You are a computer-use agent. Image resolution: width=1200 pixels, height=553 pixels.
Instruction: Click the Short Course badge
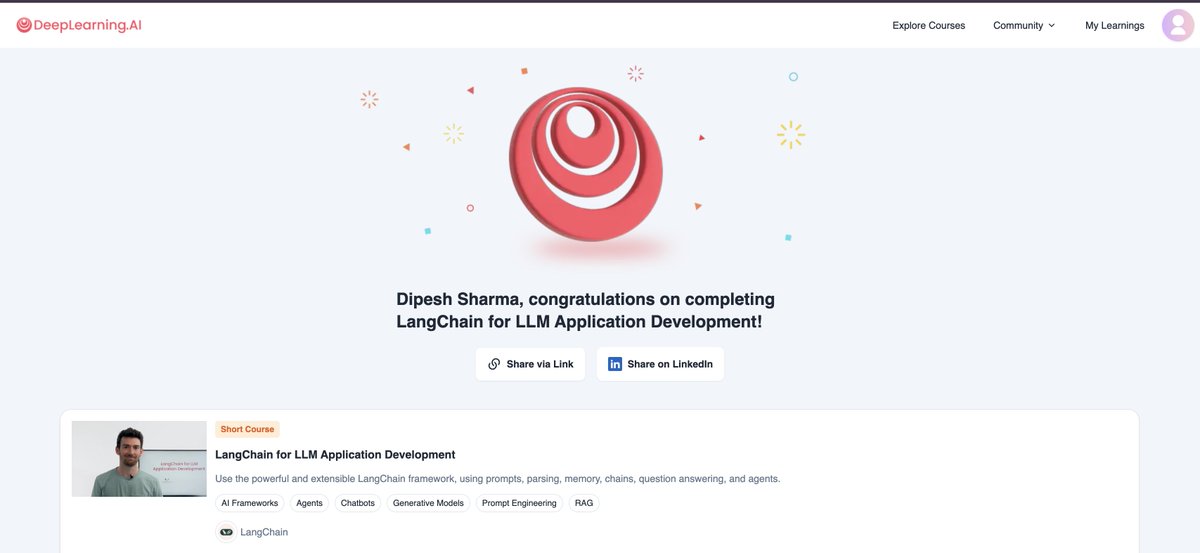click(247, 429)
